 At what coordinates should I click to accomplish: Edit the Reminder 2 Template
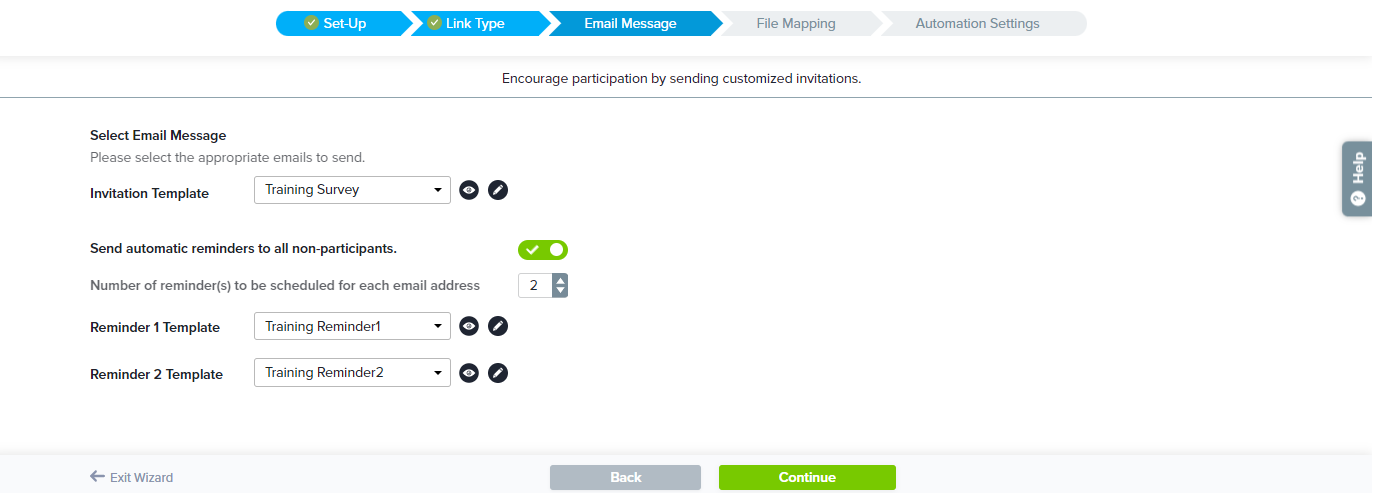[x=498, y=373]
